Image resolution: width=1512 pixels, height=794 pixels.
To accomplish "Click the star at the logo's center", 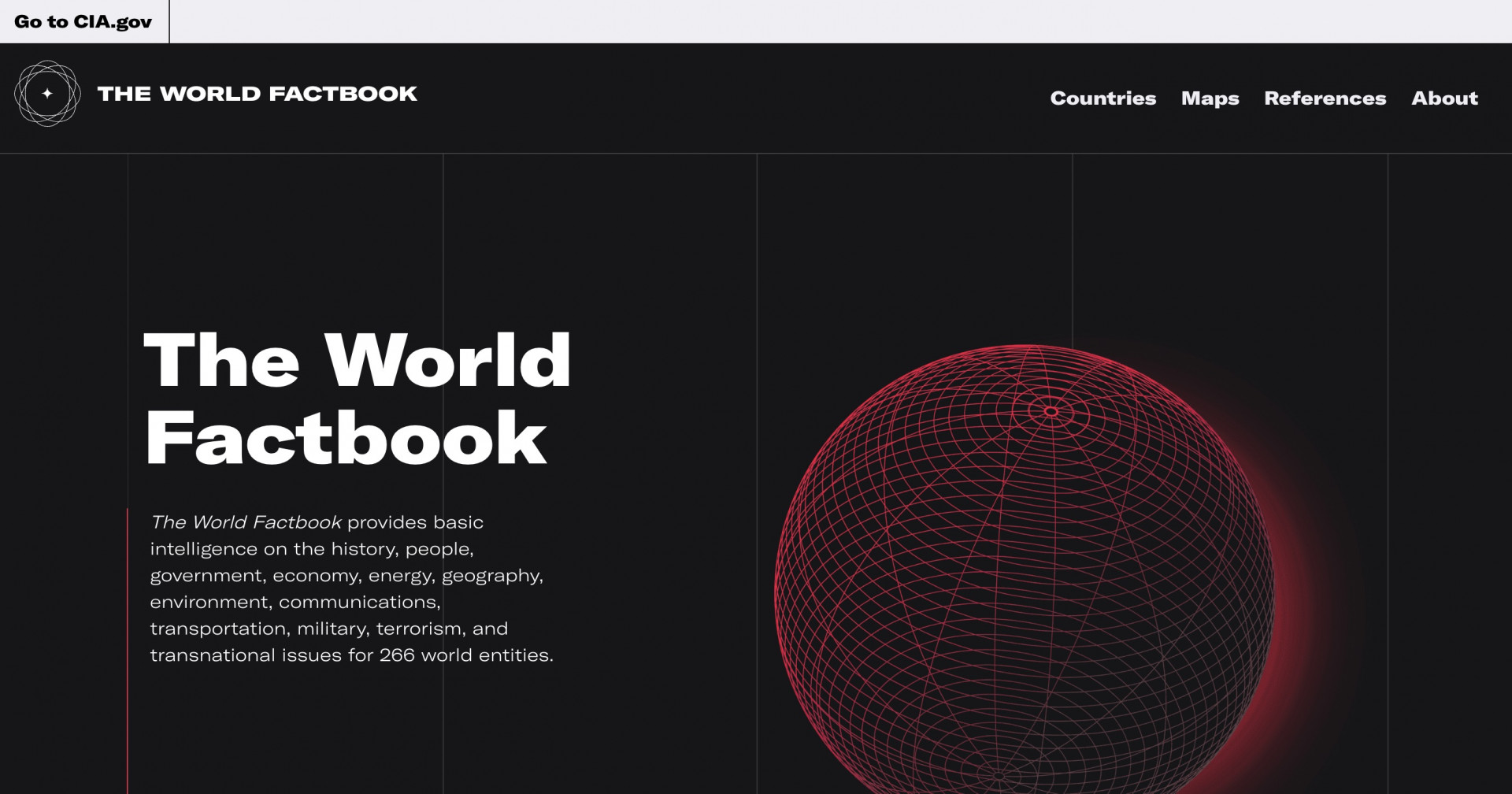I will 47,94.
